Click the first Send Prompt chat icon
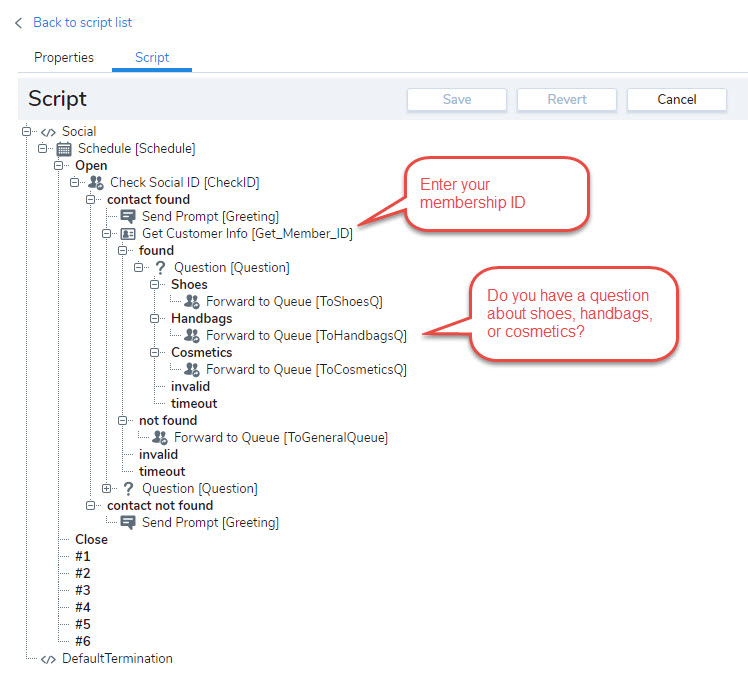Screen dimensions: 748x699 [x=128, y=217]
